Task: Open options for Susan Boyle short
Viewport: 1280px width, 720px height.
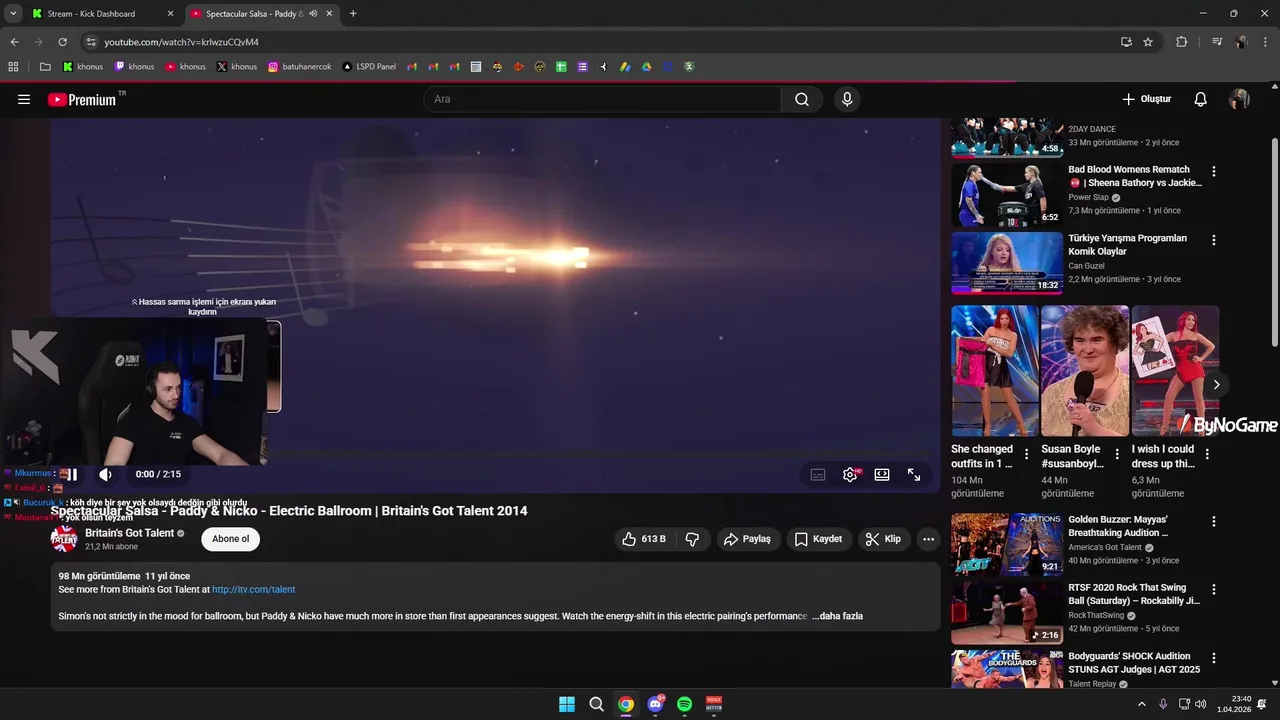Action: click(1116, 454)
